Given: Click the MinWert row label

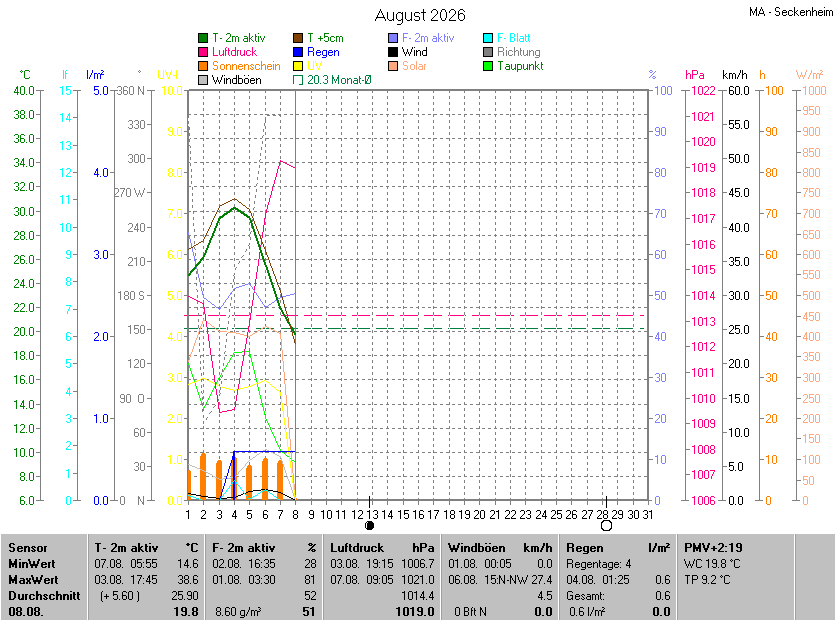Looking at the screenshot, I should [31, 564].
